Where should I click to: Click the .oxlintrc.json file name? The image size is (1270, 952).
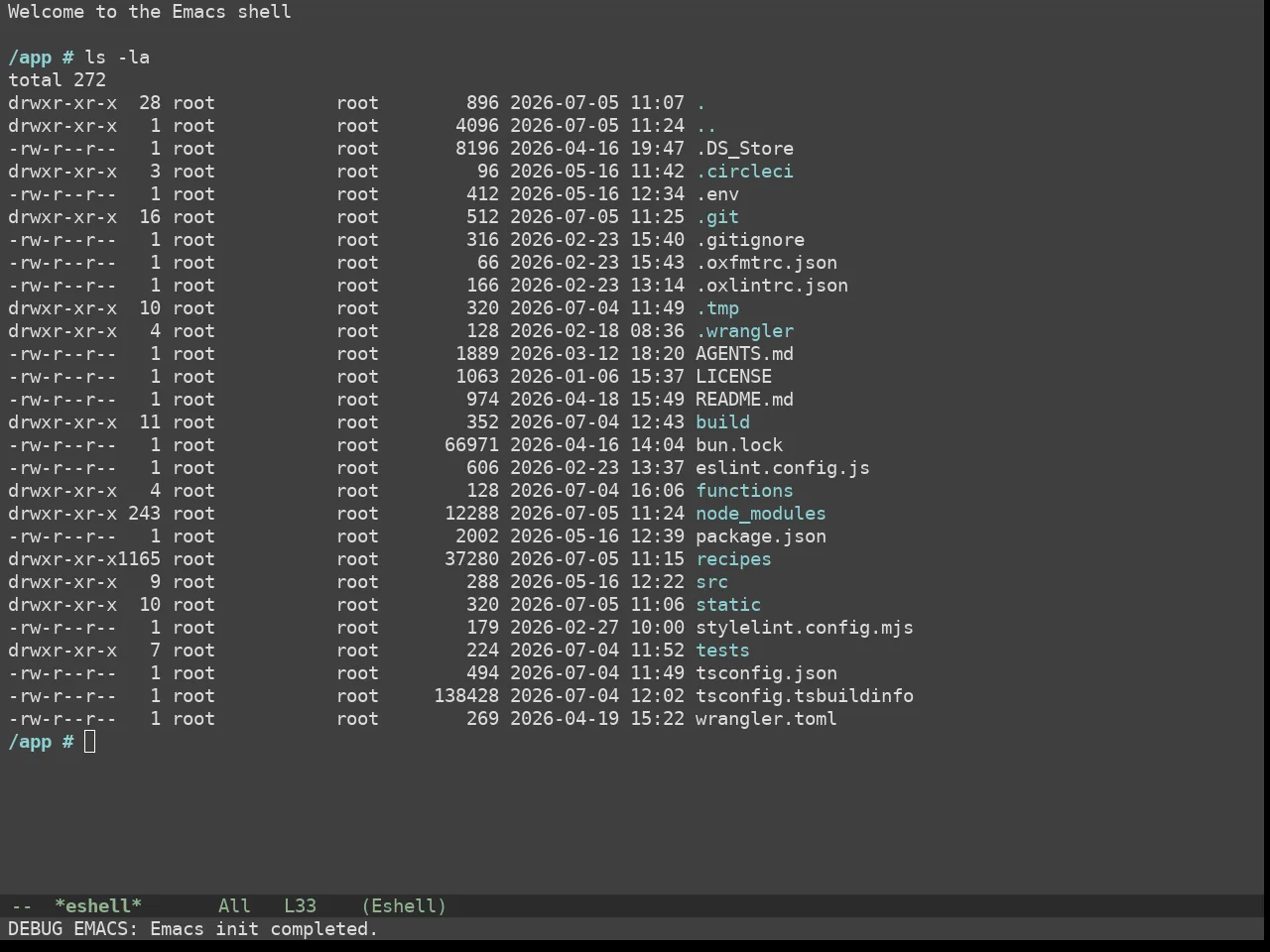(772, 286)
